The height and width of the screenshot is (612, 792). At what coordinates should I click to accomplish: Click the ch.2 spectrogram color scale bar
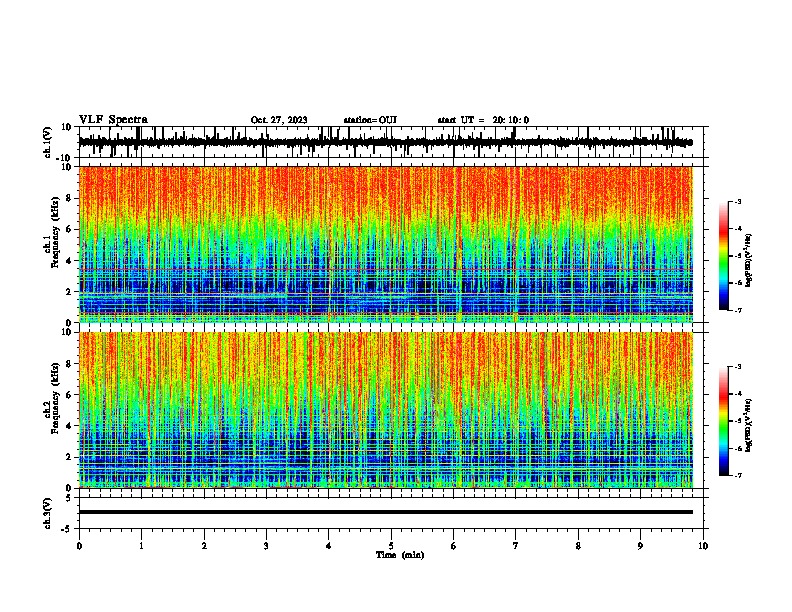click(x=724, y=421)
